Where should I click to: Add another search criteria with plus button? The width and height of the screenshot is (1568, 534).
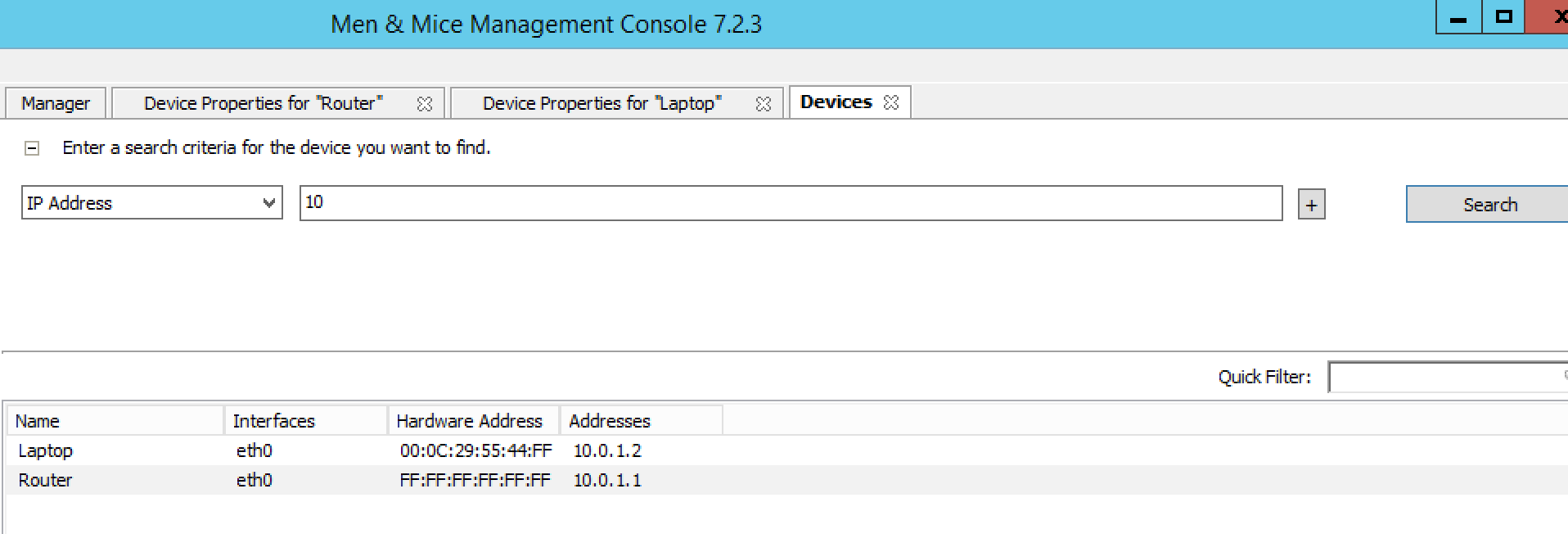pos(1311,205)
